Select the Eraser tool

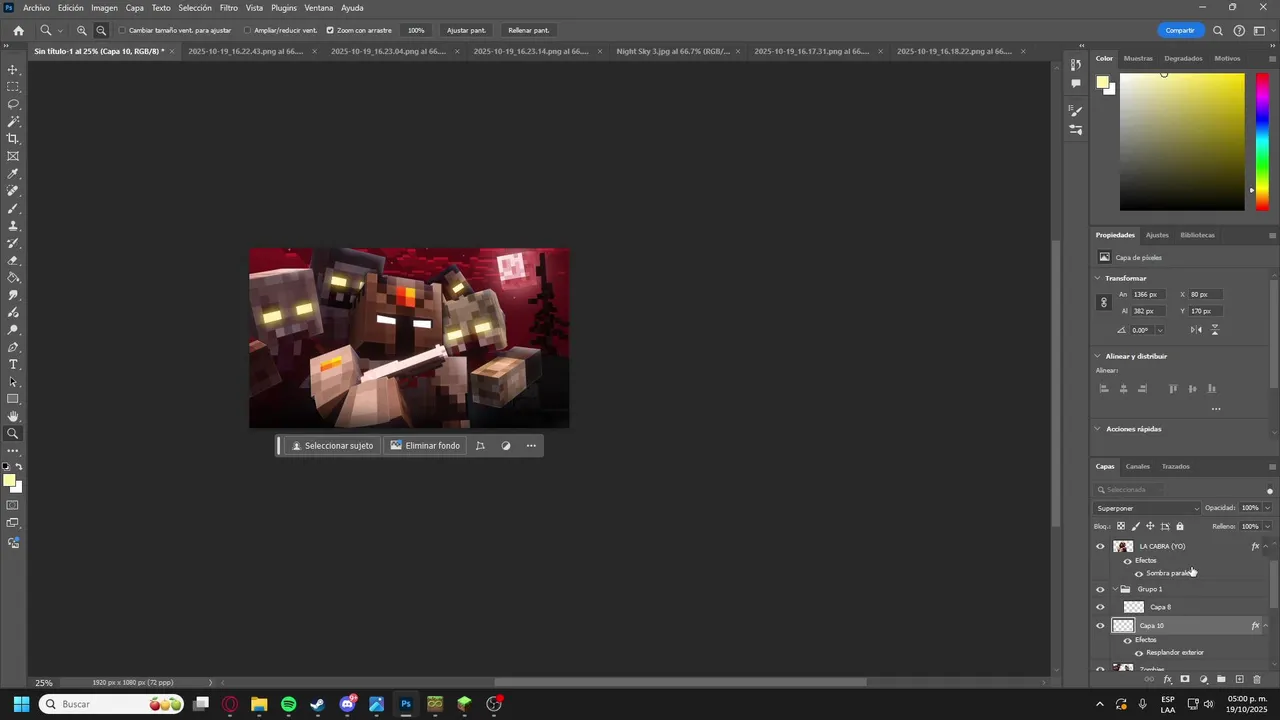pyautogui.click(x=13, y=261)
